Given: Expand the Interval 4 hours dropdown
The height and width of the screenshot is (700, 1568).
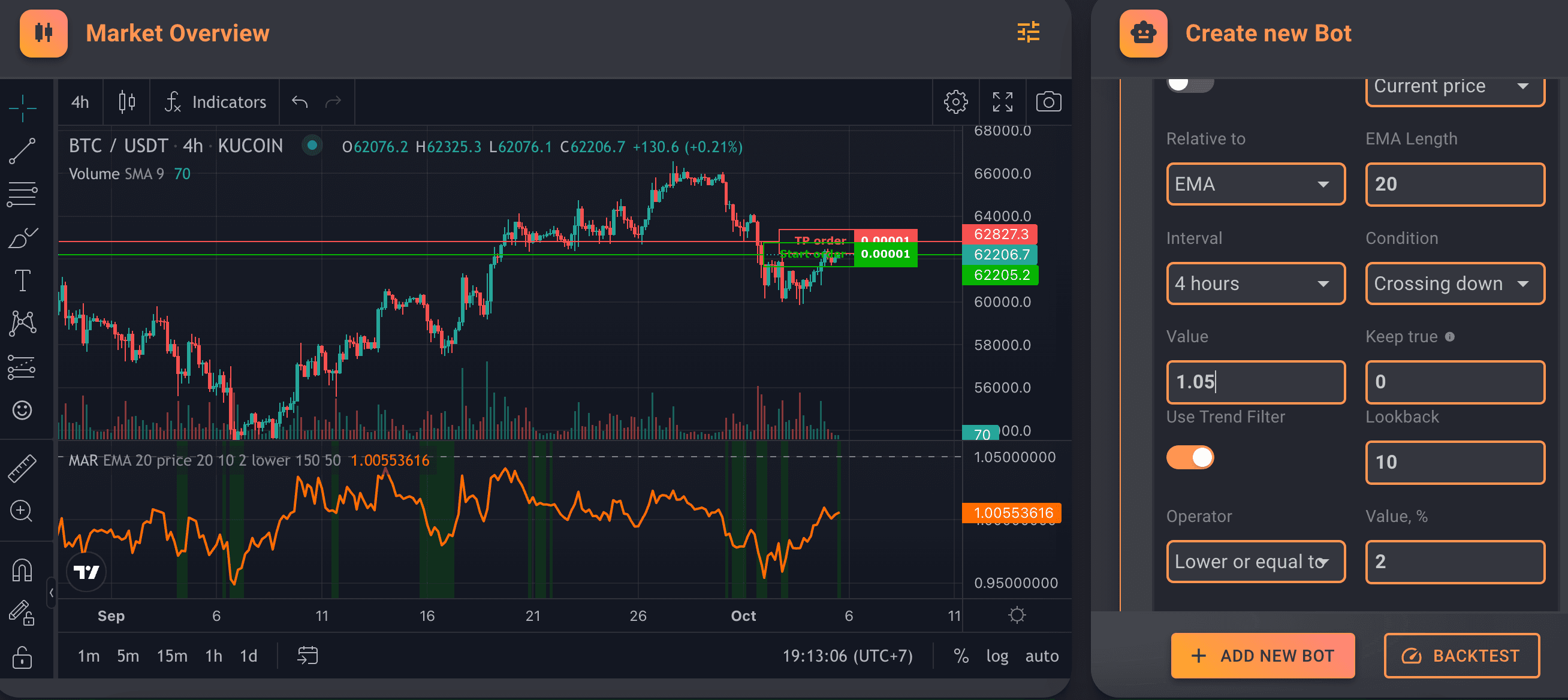Looking at the screenshot, I should coord(1255,283).
